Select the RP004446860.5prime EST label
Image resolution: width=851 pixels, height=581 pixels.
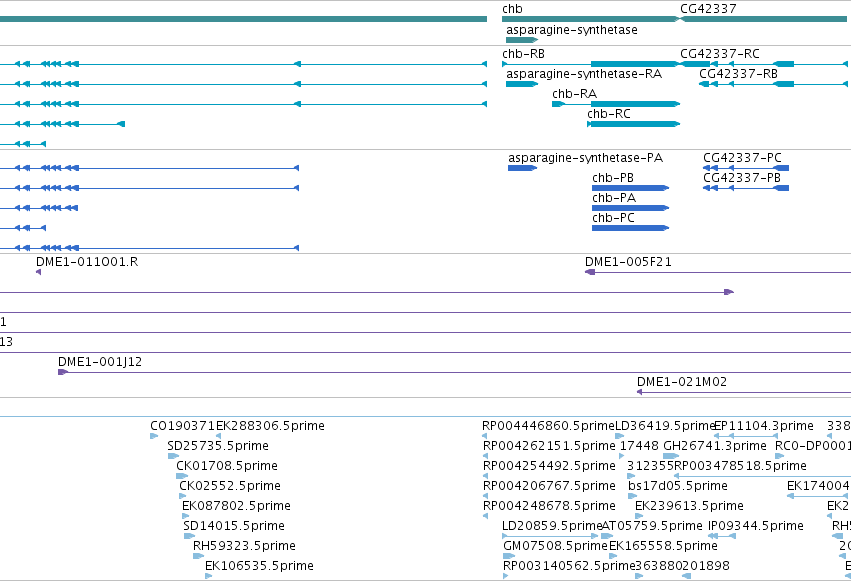point(548,426)
